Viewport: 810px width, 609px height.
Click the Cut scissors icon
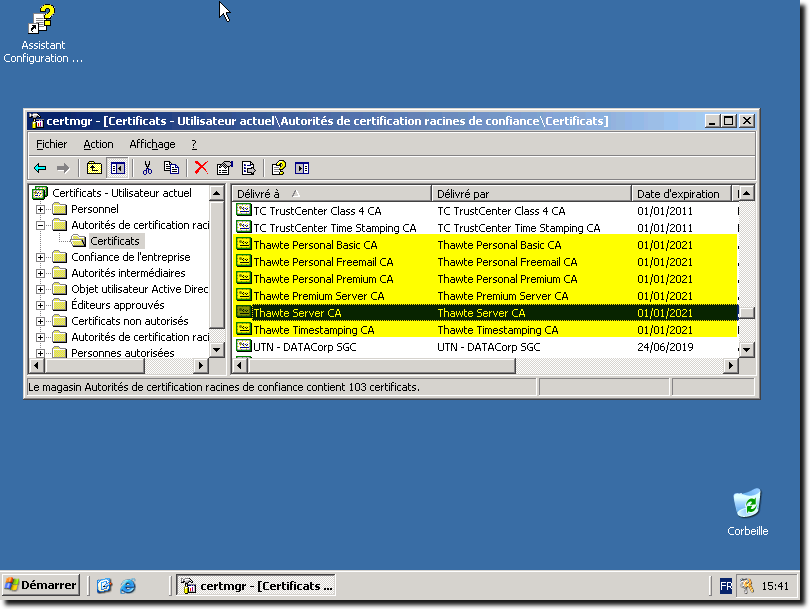(148, 168)
